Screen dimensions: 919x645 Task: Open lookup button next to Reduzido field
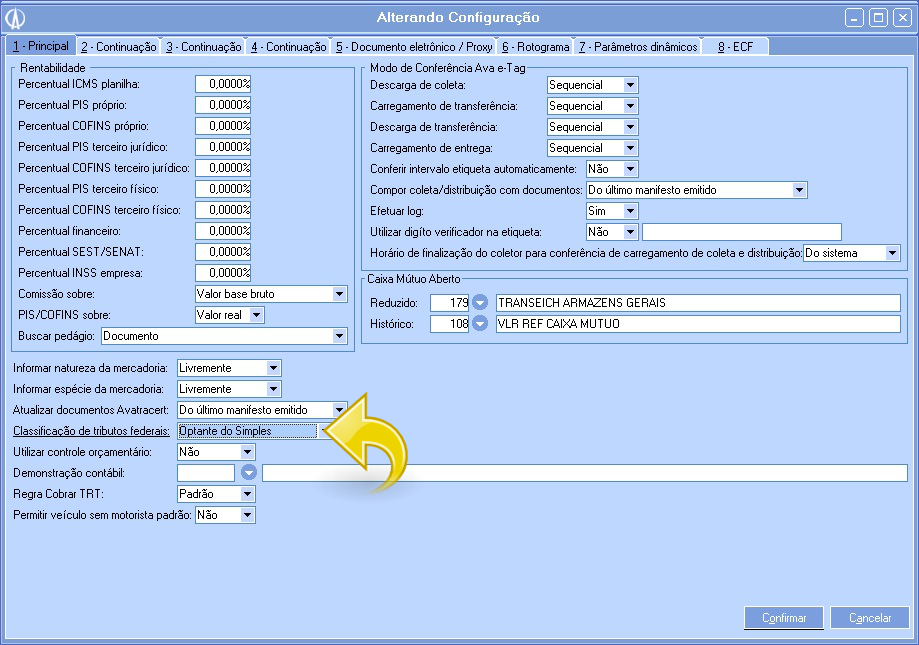tap(480, 303)
